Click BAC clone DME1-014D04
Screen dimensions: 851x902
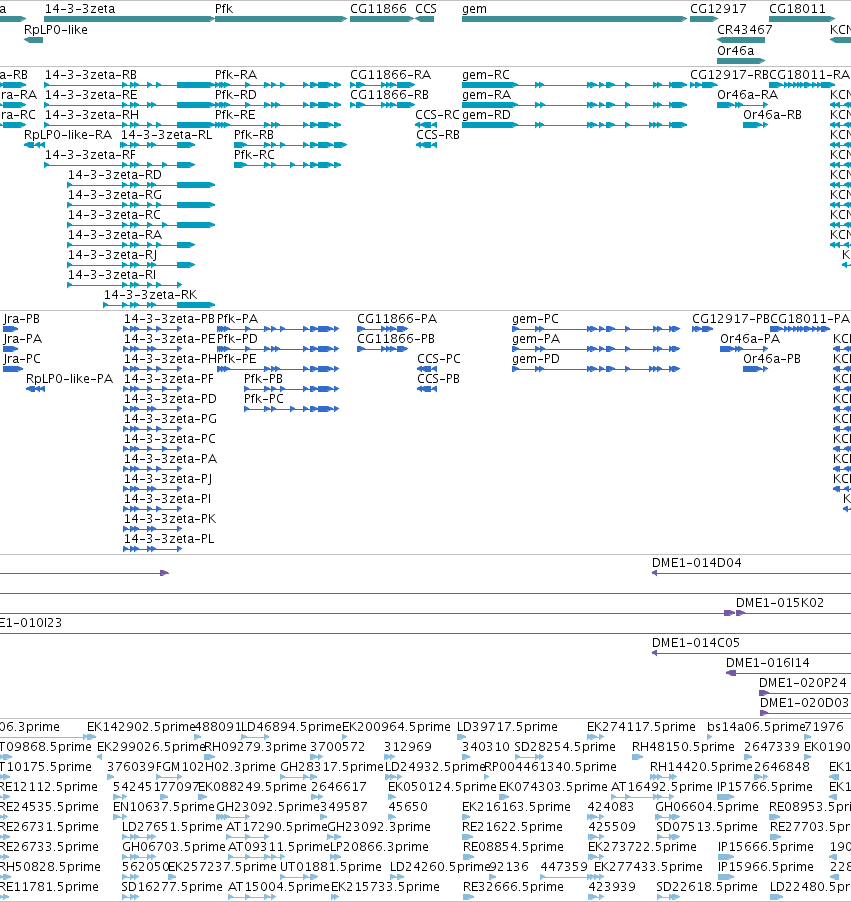click(x=697, y=563)
